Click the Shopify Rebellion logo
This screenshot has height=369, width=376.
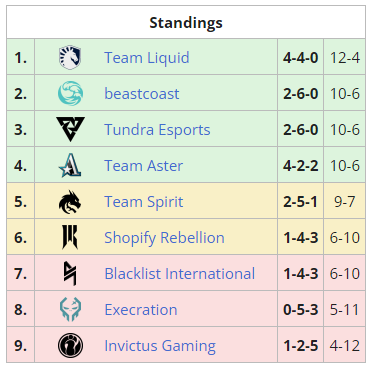pos(70,237)
